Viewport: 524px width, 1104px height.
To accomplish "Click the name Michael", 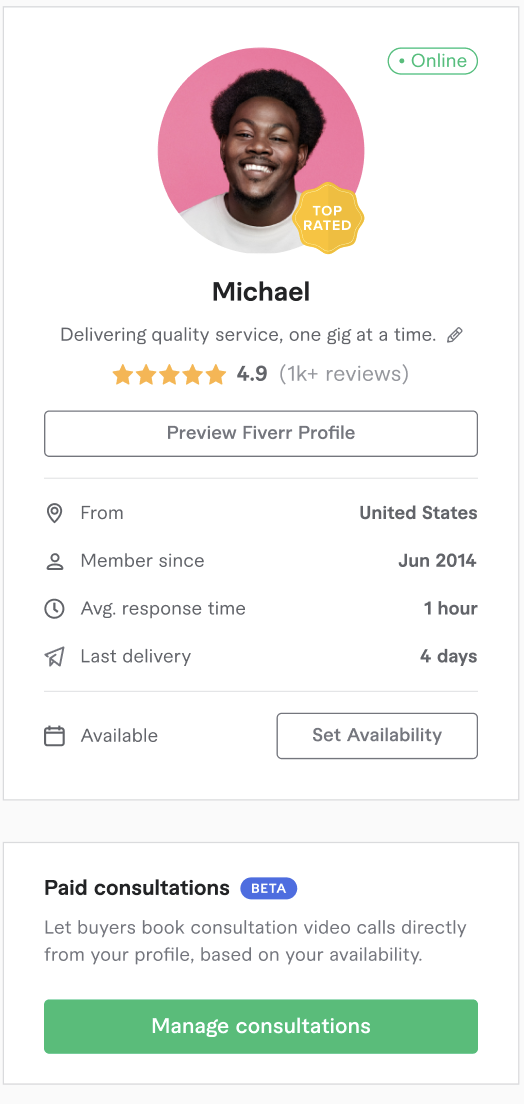I will [261, 291].
